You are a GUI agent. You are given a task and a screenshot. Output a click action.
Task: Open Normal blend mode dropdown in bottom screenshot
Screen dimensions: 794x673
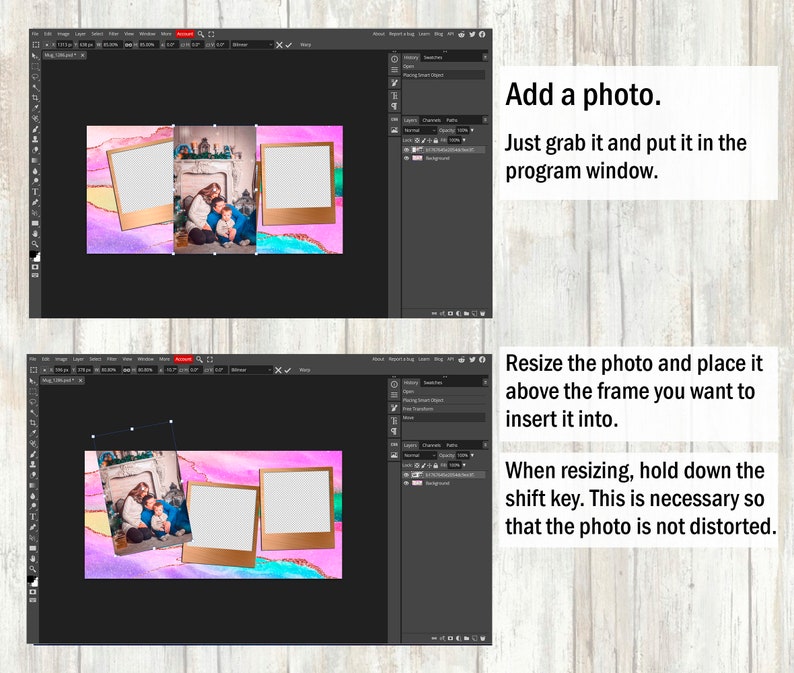click(x=420, y=455)
